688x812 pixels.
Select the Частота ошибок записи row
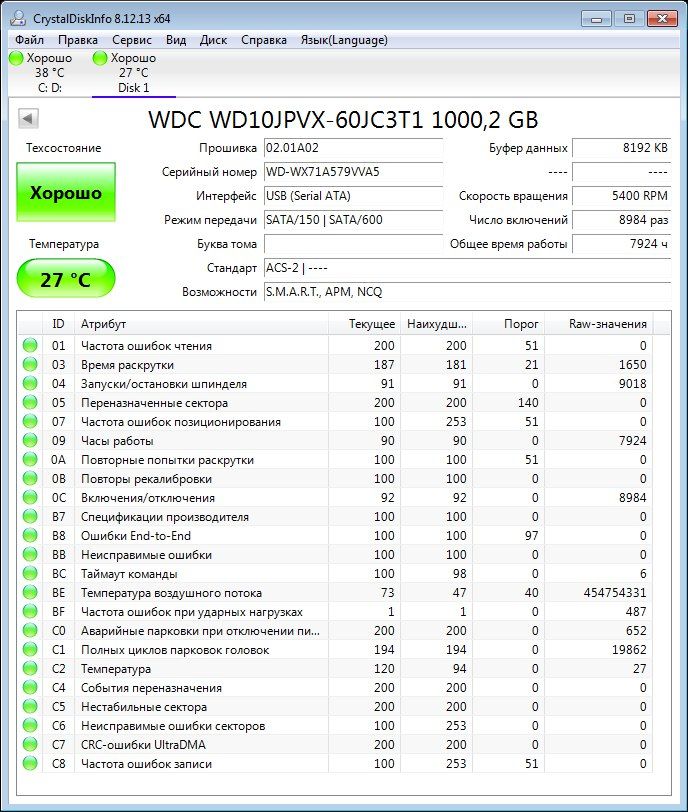(x=335, y=763)
